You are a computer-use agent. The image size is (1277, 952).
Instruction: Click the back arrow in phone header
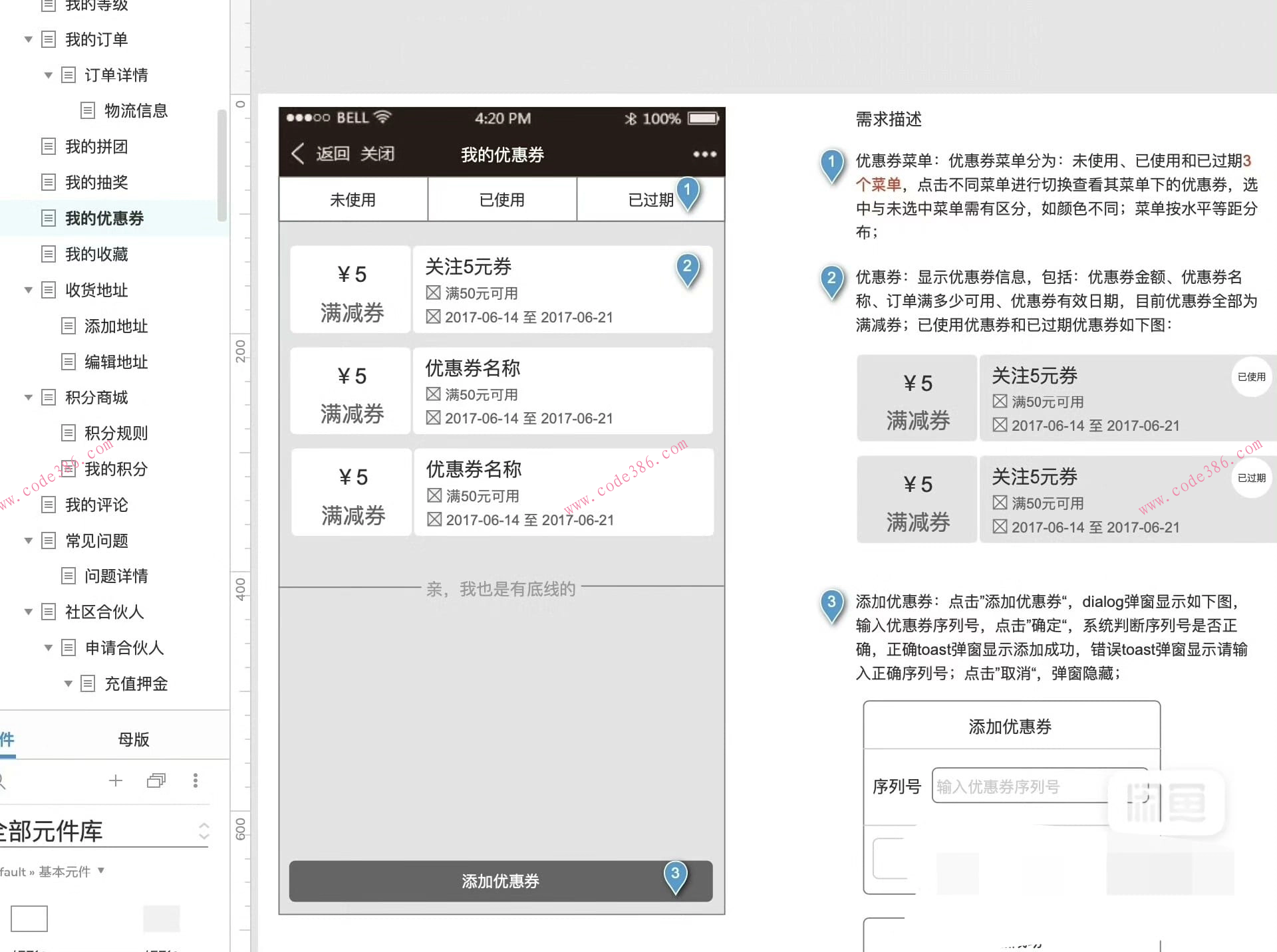pyautogui.click(x=298, y=154)
